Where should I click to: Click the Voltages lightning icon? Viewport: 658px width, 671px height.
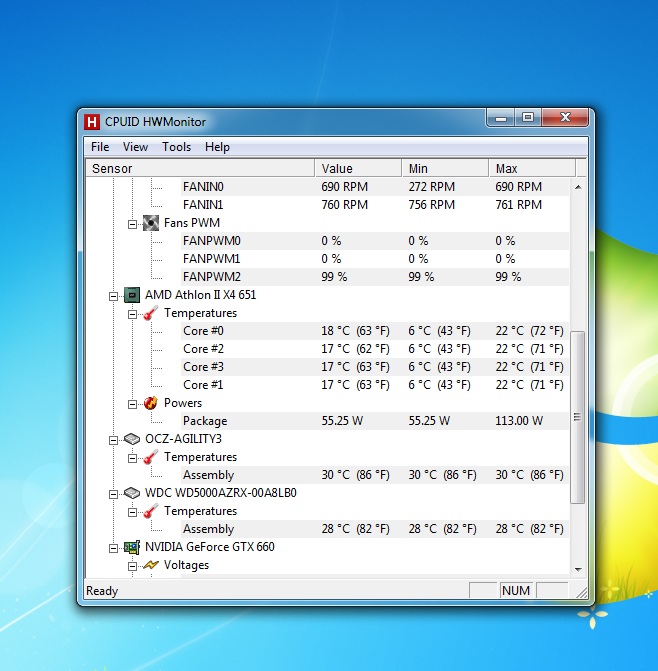point(150,565)
